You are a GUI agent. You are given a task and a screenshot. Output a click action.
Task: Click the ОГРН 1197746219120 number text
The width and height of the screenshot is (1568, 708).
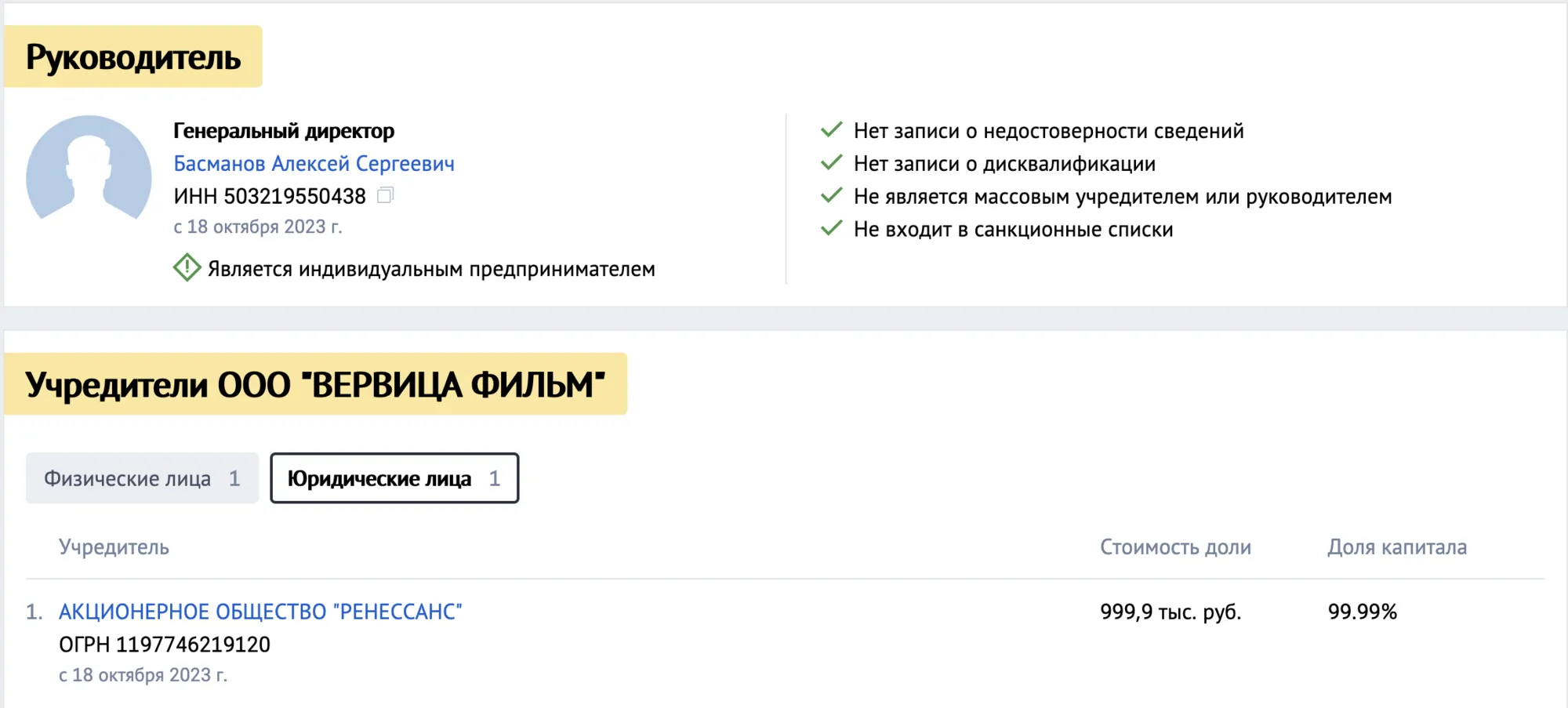click(163, 644)
